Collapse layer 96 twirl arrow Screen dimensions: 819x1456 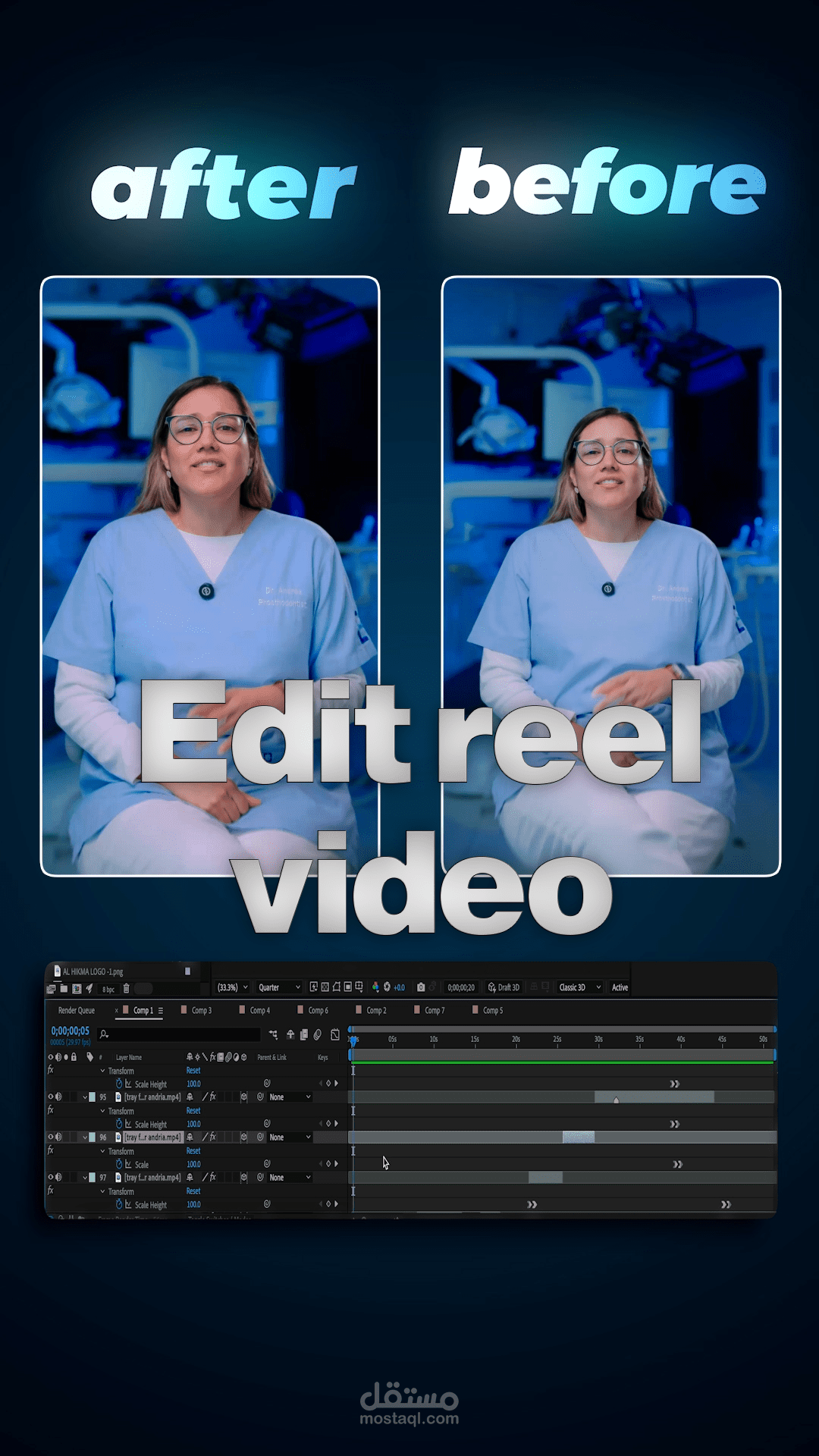pos(85,1137)
